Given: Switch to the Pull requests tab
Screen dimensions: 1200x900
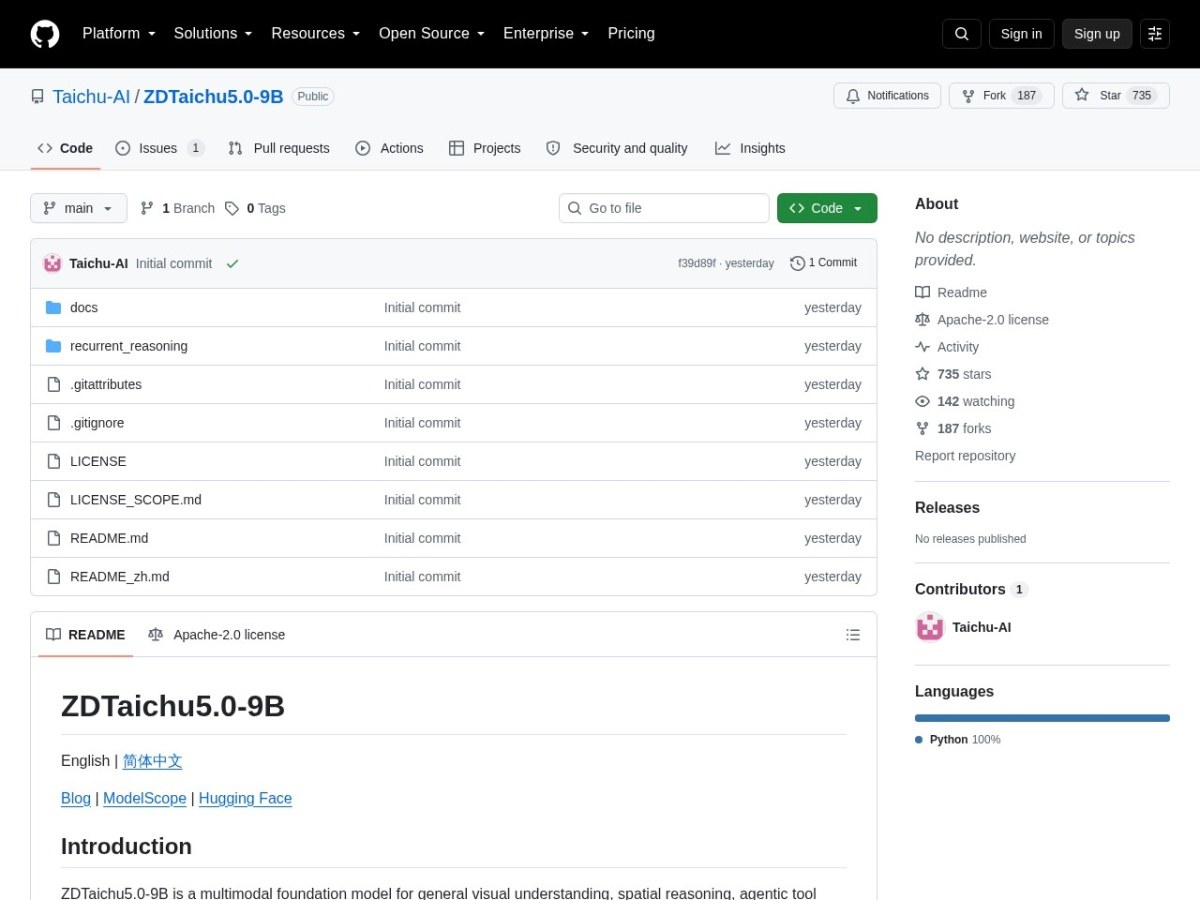Looking at the screenshot, I should coord(279,148).
